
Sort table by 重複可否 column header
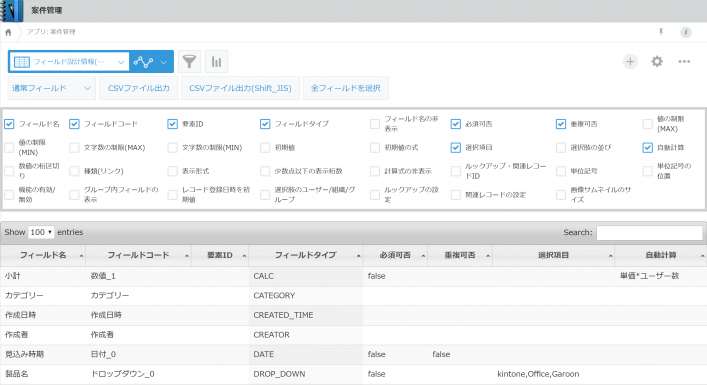[x=460, y=256]
